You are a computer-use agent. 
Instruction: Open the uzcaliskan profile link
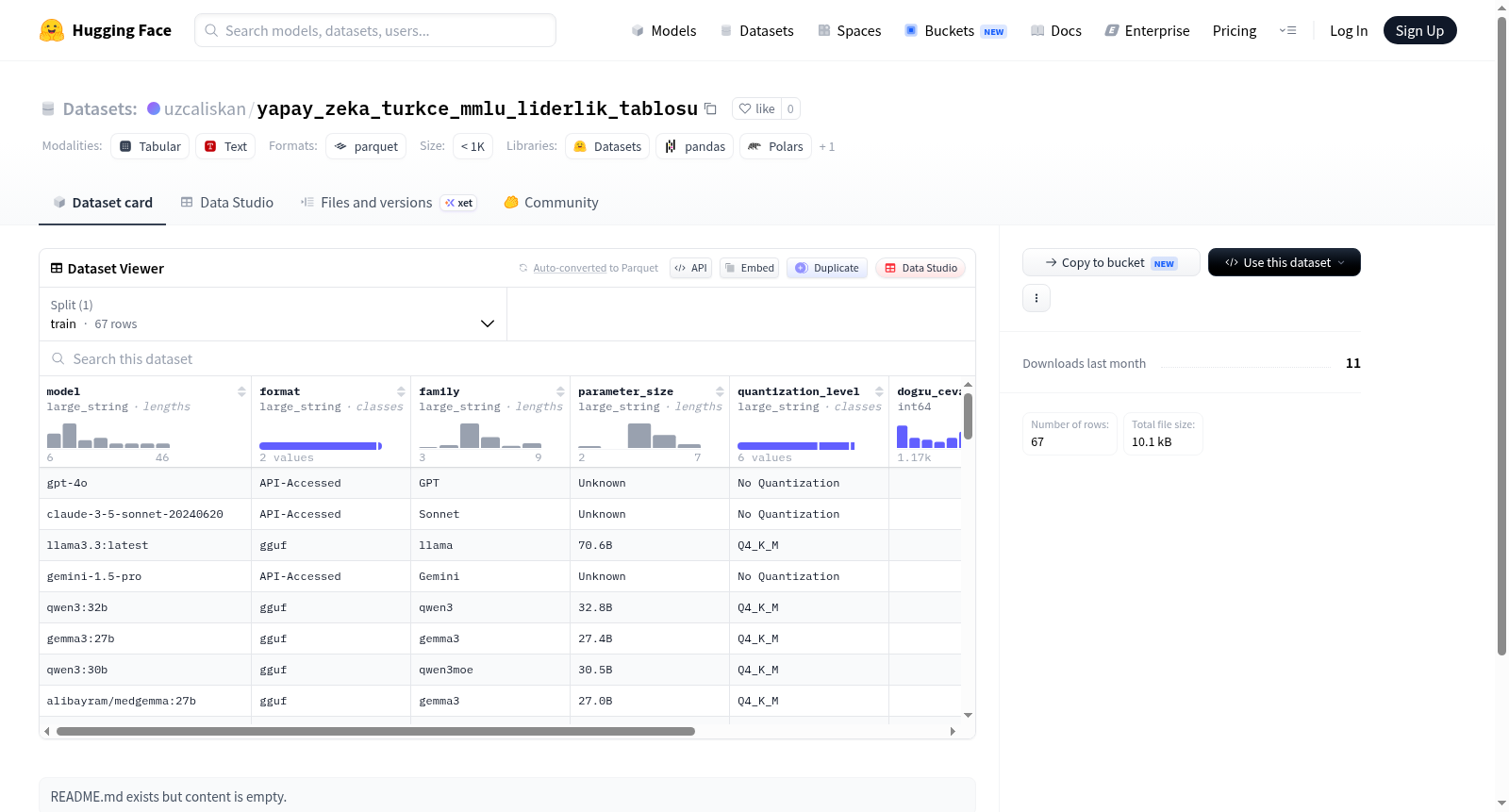[x=205, y=108]
